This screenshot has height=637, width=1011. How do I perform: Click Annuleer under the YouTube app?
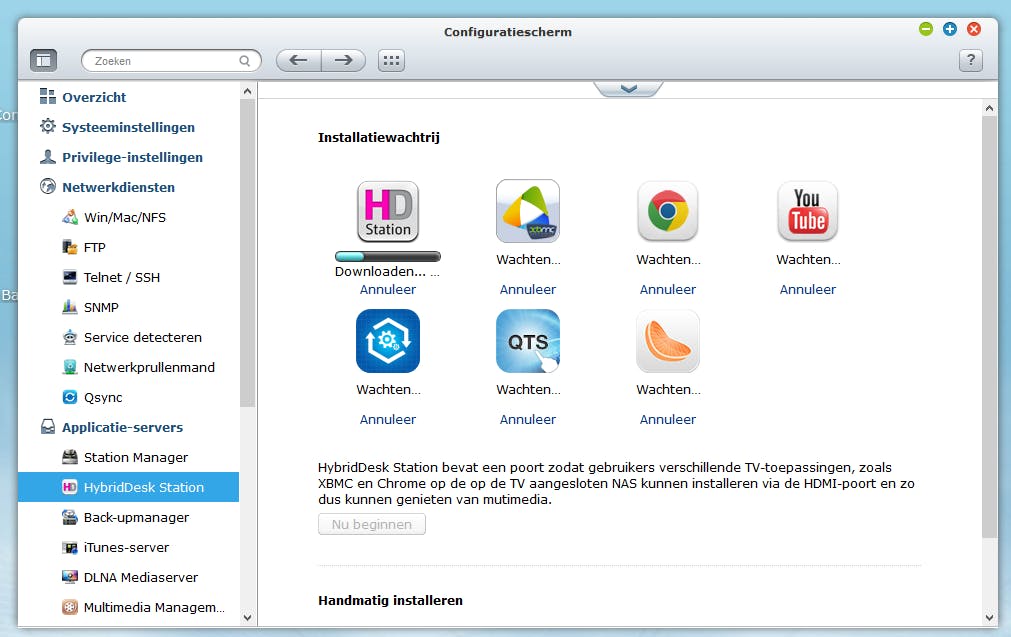807,289
